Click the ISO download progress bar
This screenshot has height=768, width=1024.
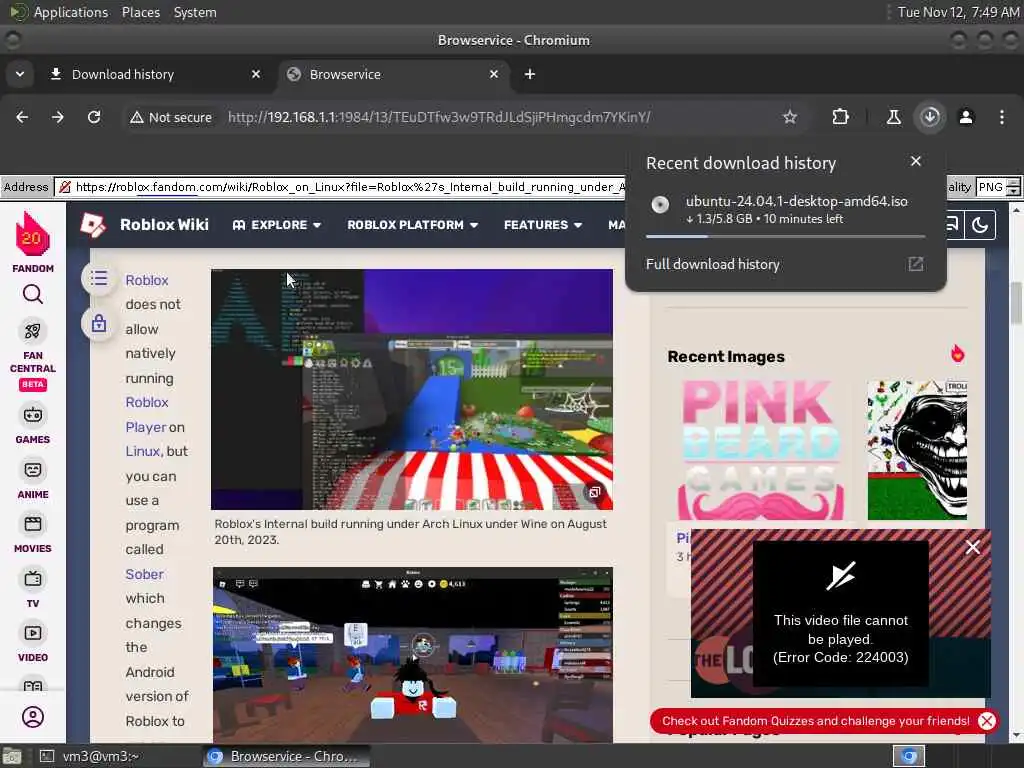click(x=786, y=236)
